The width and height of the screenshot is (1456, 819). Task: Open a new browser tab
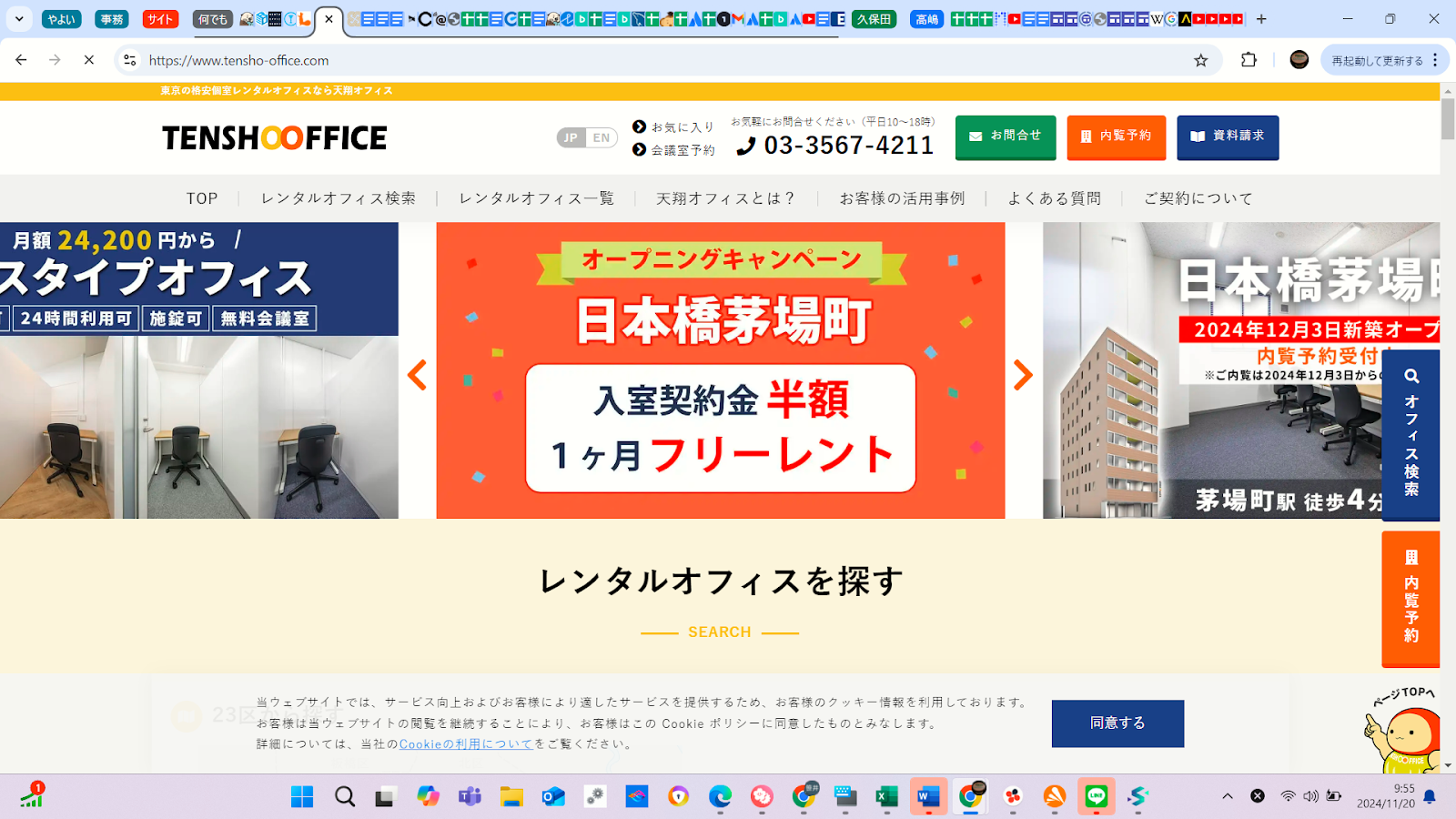1261,19
